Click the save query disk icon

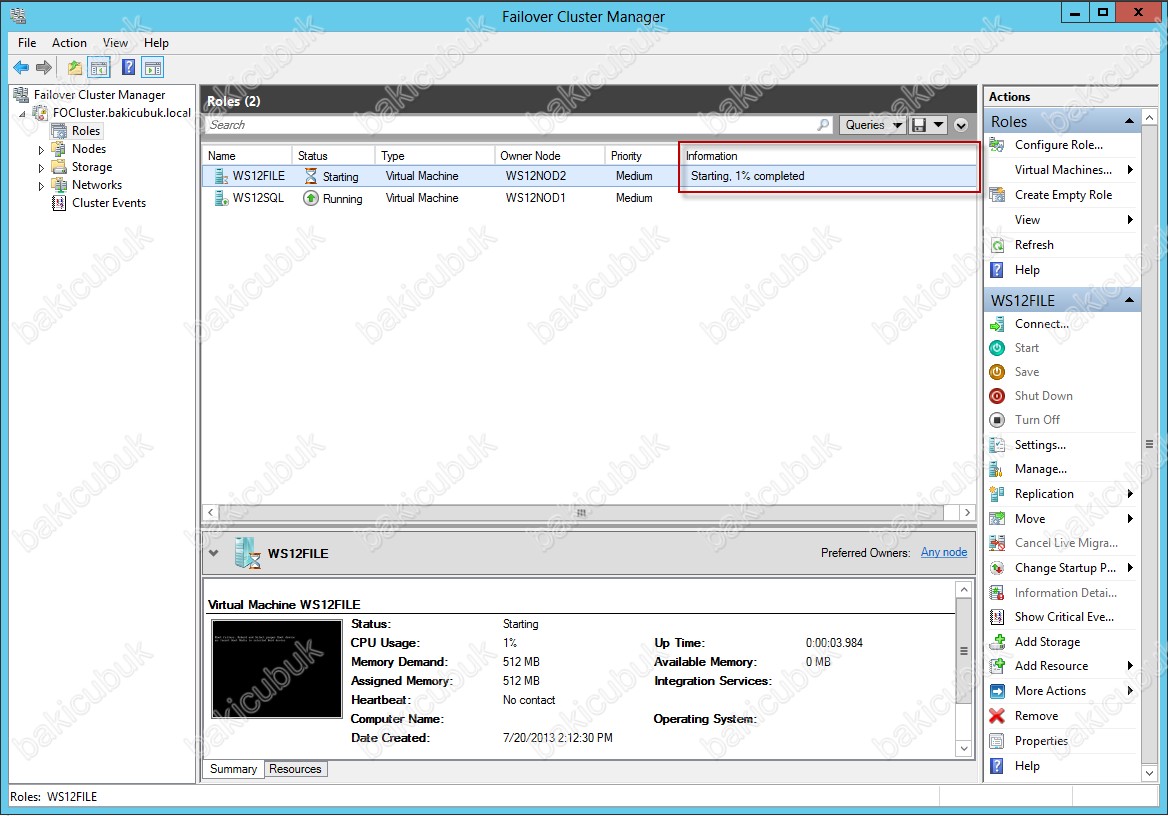point(919,125)
